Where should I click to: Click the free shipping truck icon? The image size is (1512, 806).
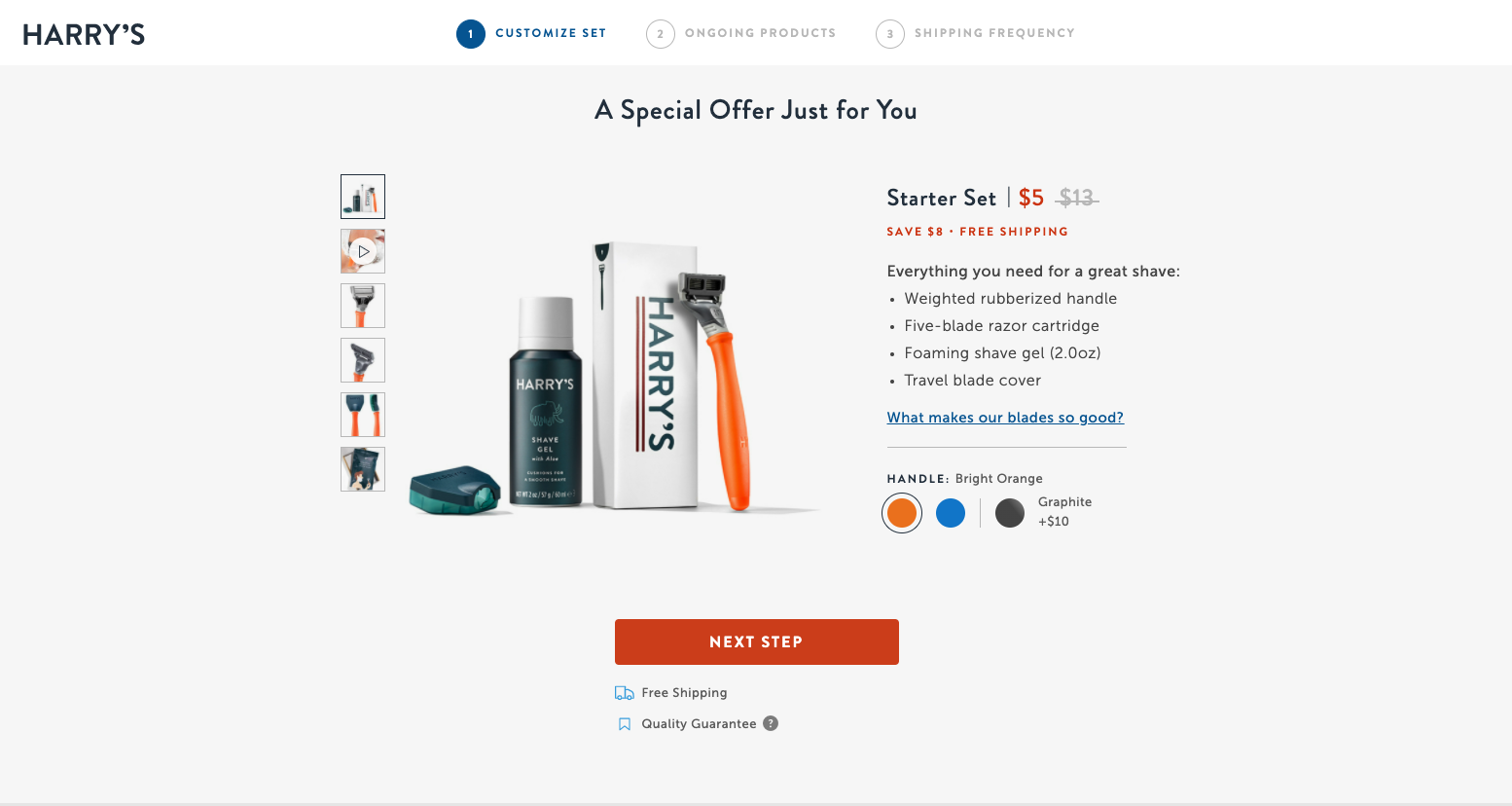(625, 693)
